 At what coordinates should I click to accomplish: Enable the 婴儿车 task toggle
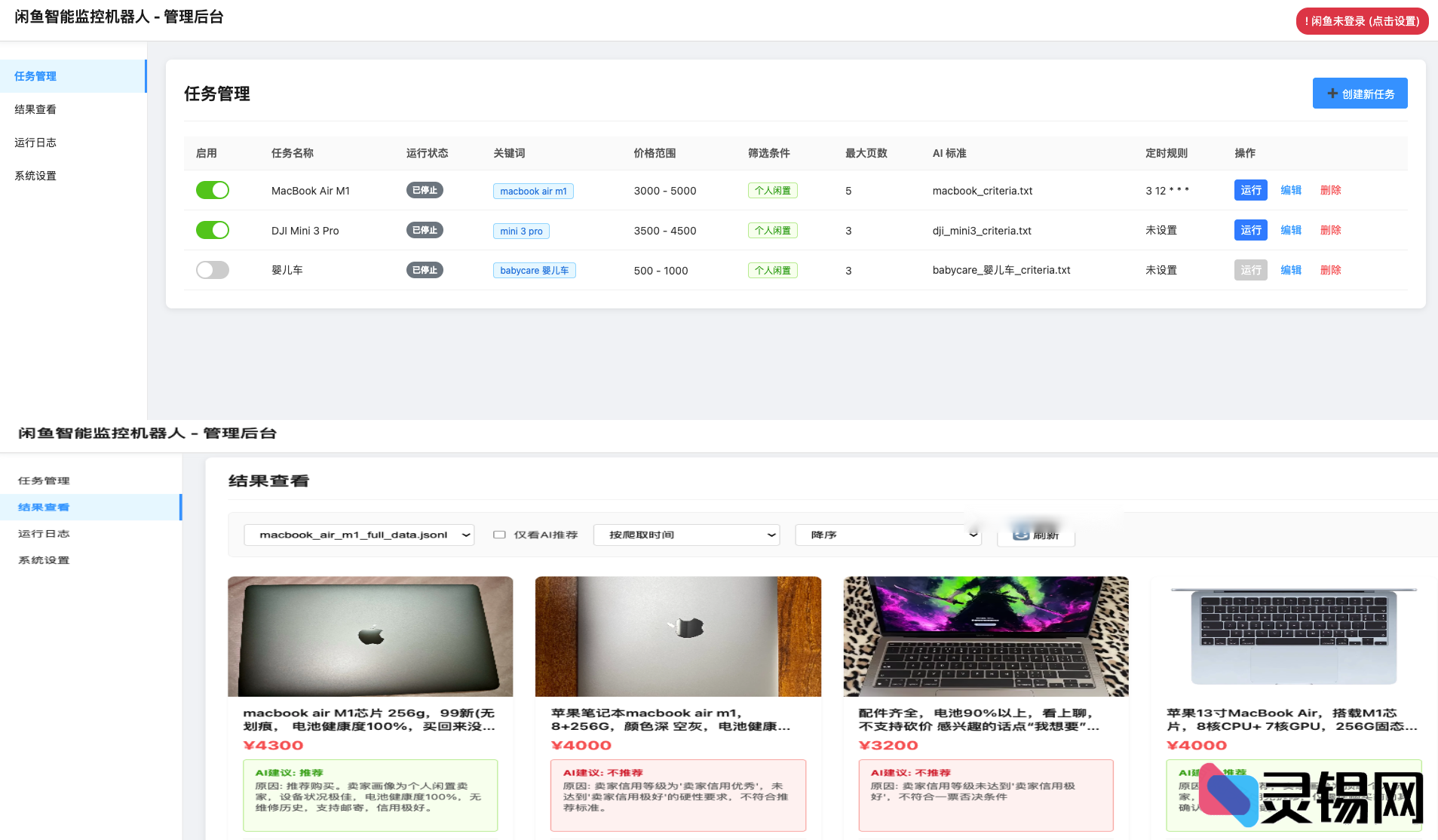[213, 269]
